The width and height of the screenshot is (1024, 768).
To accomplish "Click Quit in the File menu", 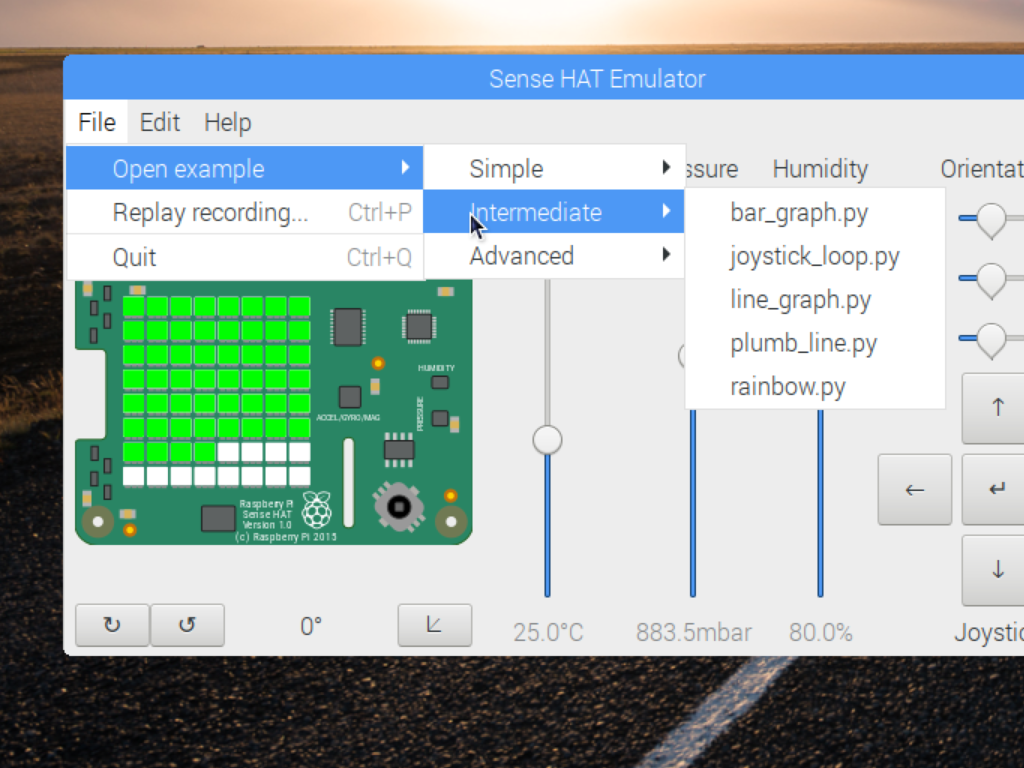I will pos(245,257).
